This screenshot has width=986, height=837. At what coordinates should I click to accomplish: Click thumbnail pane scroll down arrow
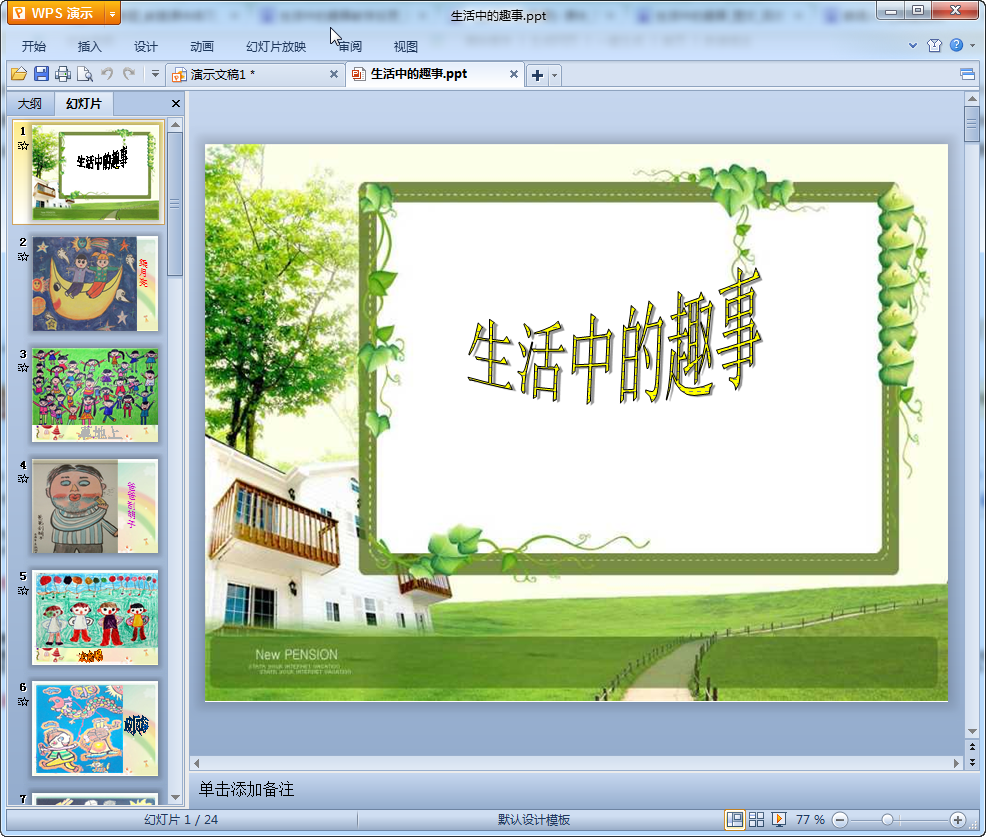tap(175, 797)
